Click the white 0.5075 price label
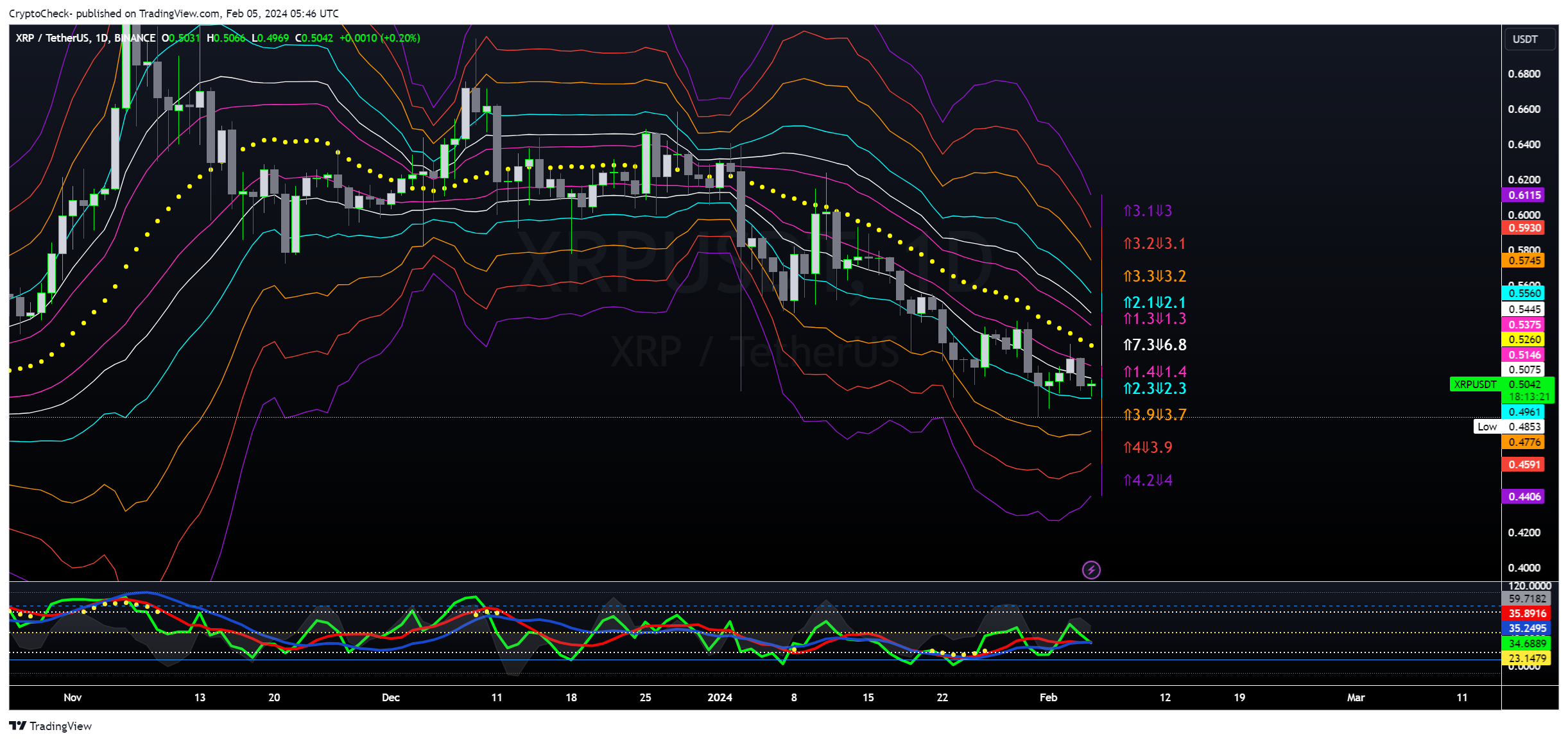The width and height of the screenshot is (1568, 741). coord(1523,370)
